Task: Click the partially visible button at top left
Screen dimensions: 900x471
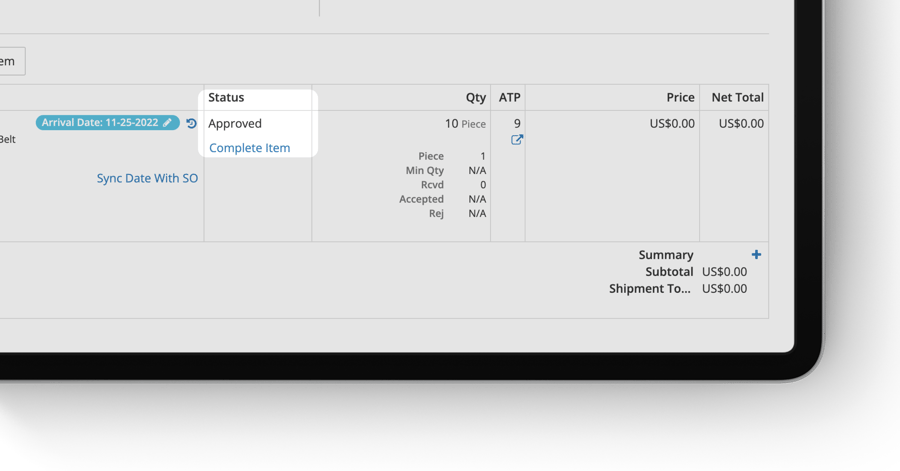Action: click(x=10, y=61)
